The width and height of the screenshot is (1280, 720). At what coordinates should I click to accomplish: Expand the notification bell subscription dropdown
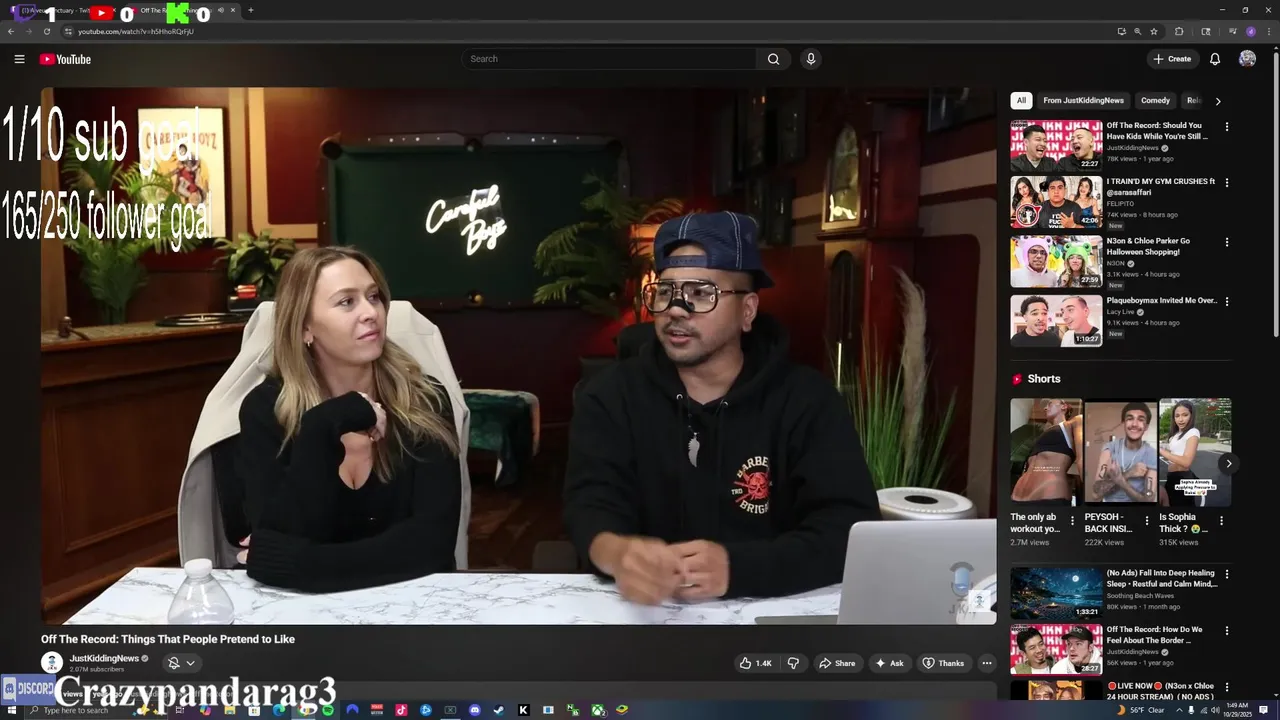point(181,663)
